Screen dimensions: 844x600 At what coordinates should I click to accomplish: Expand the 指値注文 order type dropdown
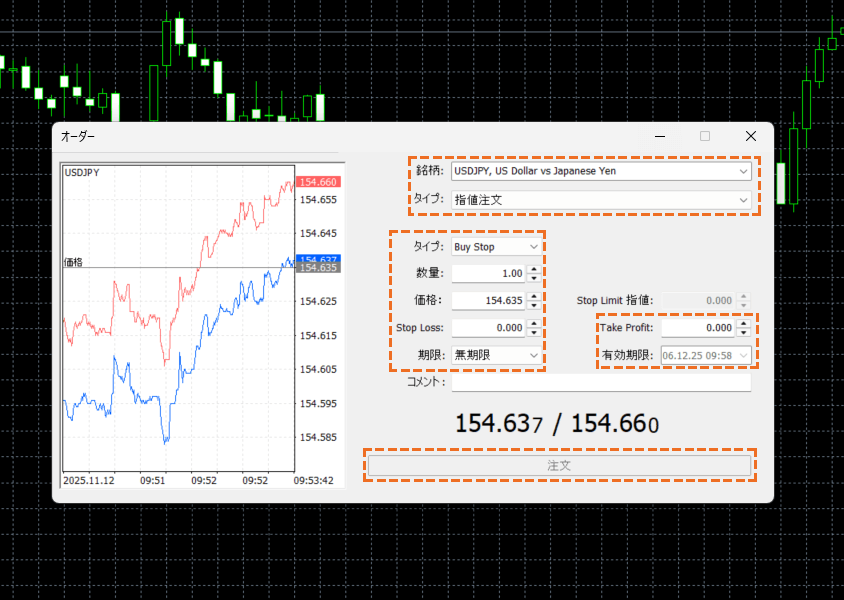click(x=600, y=200)
